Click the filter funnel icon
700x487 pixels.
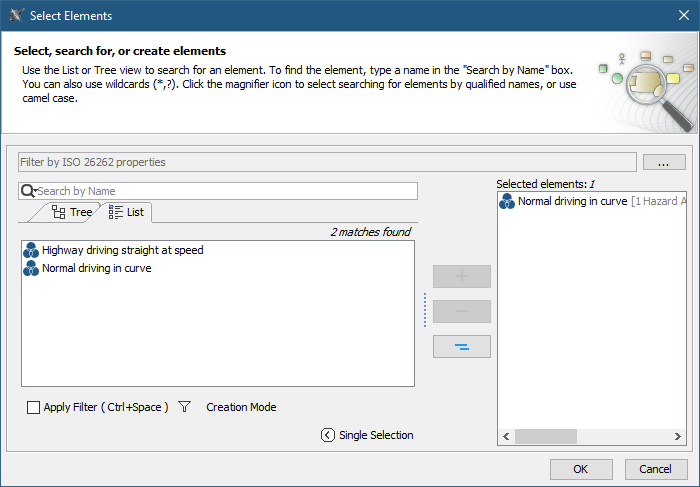click(x=184, y=407)
